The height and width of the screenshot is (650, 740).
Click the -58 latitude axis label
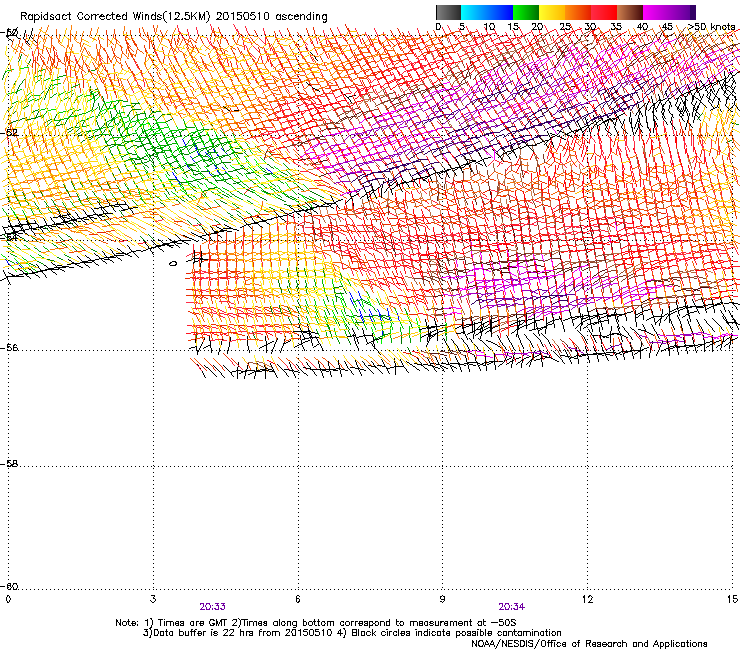[x=10, y=464]
